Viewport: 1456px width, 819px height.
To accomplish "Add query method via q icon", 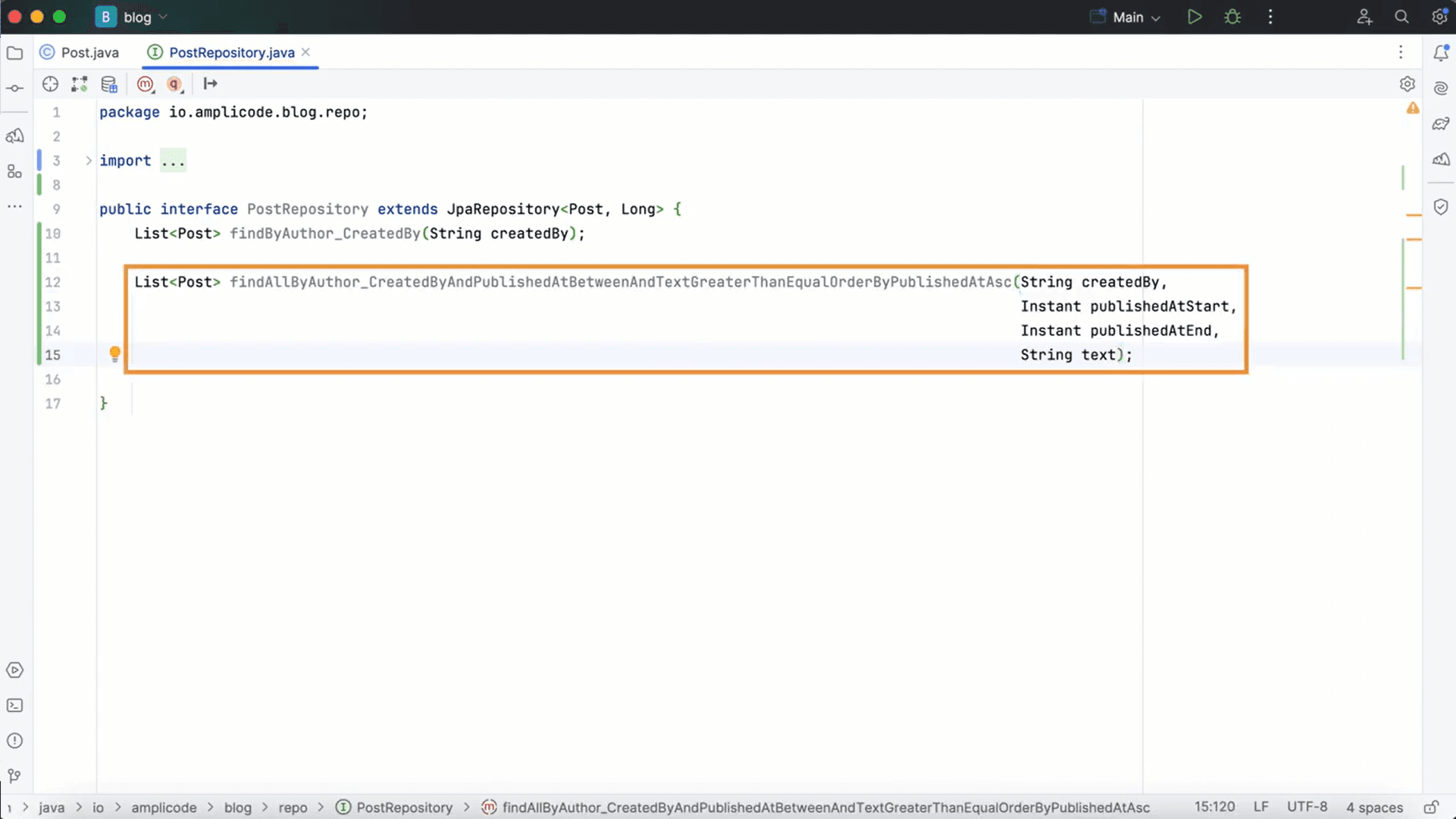I will pyautogui.click(x=175, y=84).
